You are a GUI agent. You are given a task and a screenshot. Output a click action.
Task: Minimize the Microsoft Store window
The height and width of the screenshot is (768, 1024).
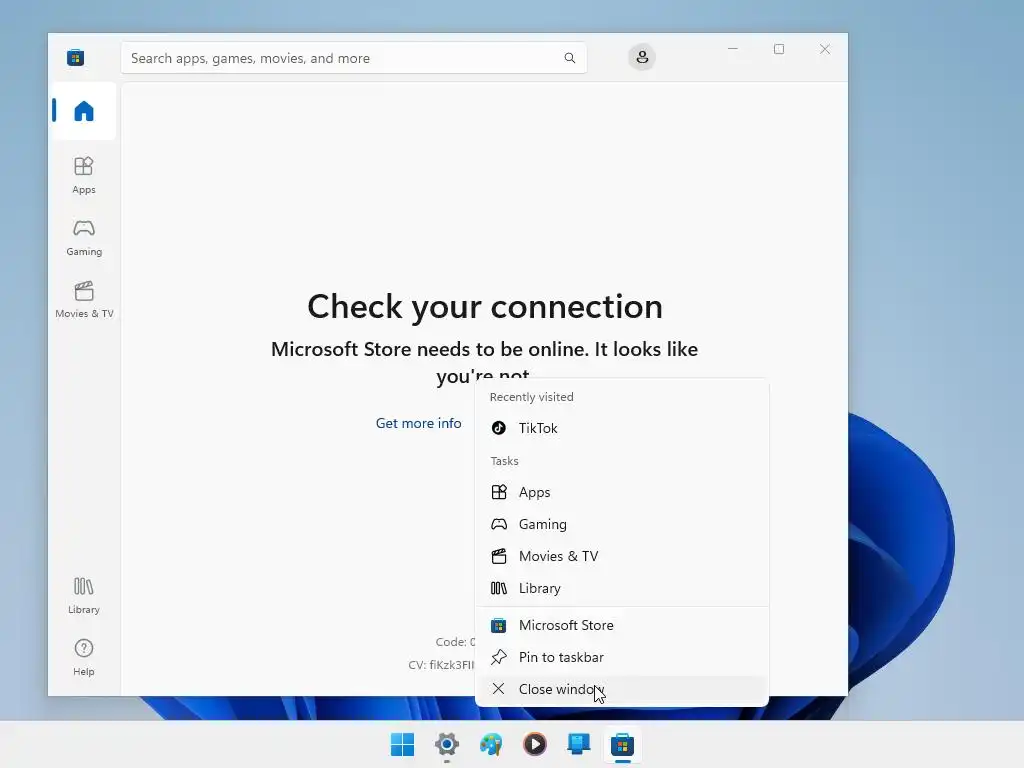(733, 49)
